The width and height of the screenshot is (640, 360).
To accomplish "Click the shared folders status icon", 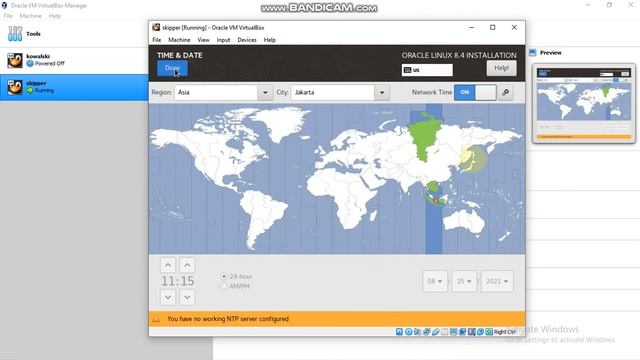I will 444,332.
